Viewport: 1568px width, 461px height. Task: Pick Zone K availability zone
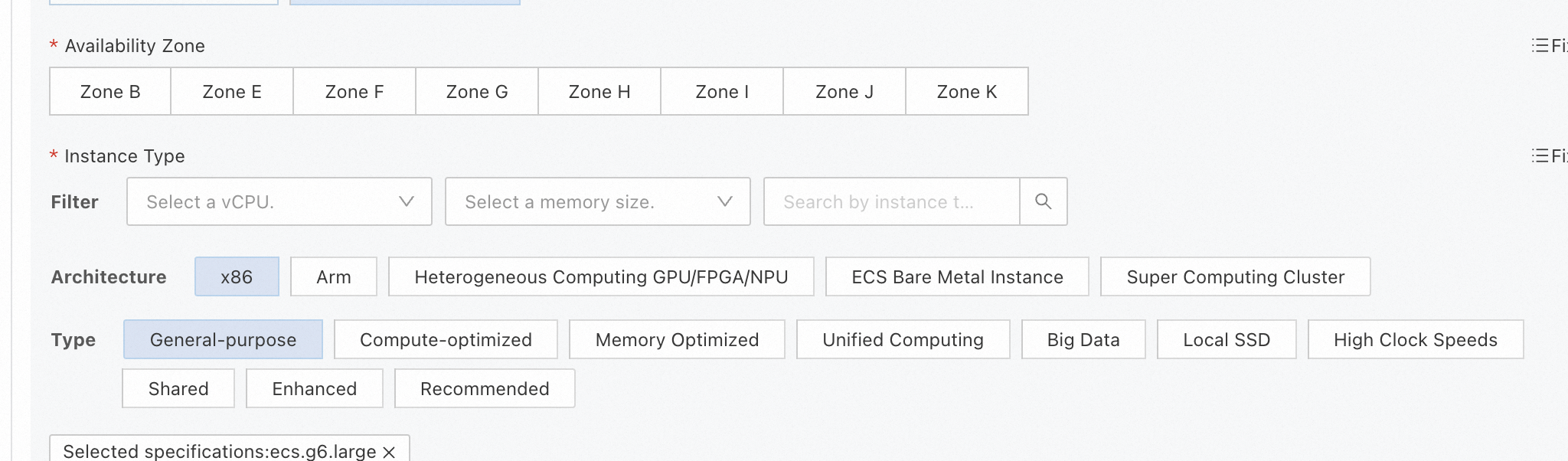[966, 92]
